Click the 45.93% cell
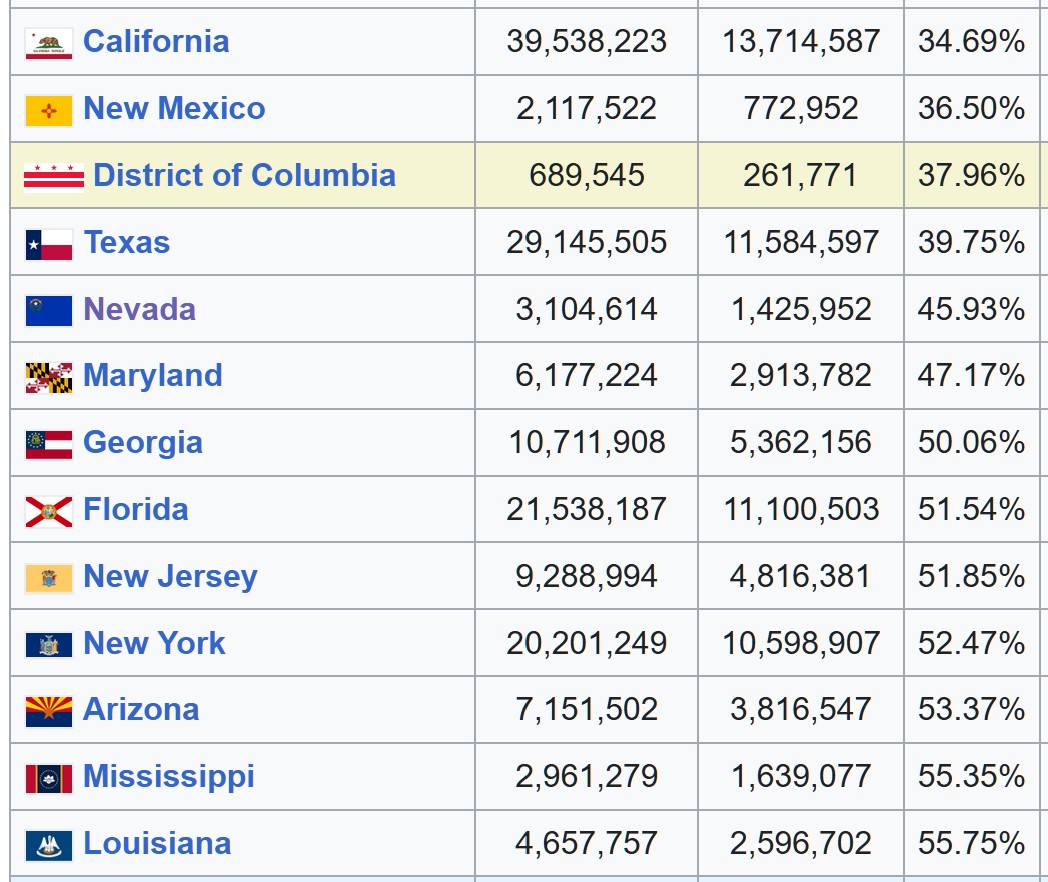The image size is (1048, 882). 971,309
